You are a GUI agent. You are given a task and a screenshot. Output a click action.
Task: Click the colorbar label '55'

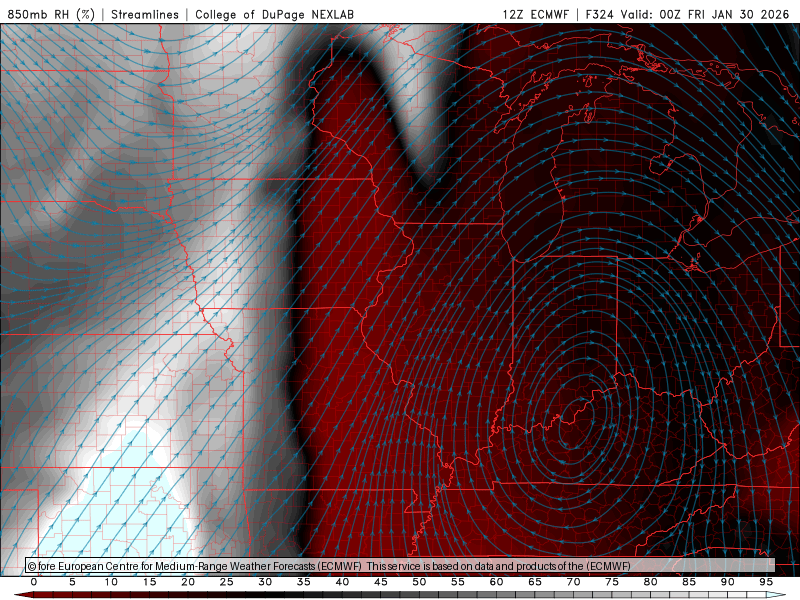click(458, 582)
